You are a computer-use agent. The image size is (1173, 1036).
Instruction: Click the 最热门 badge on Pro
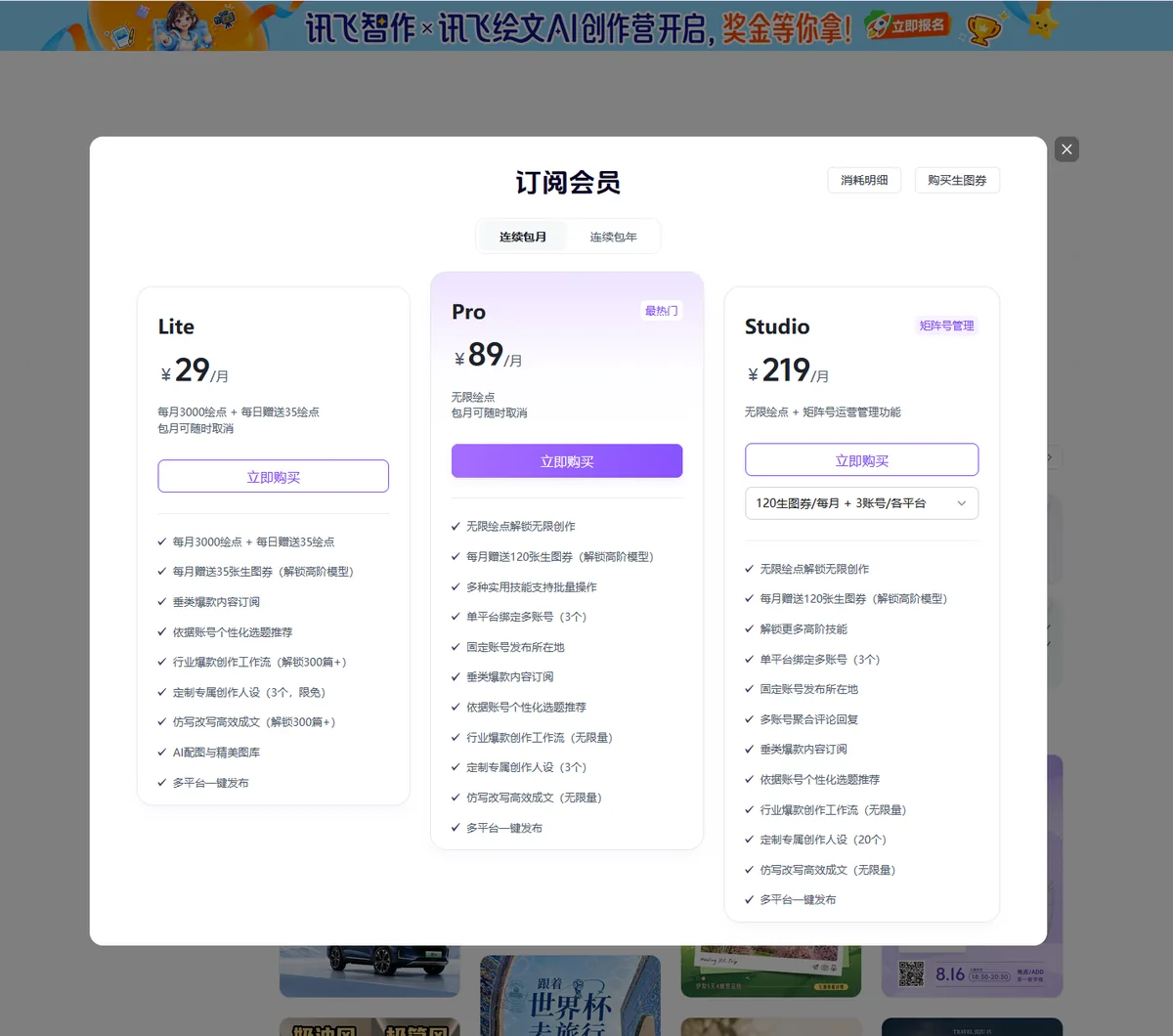click(661, 311)
